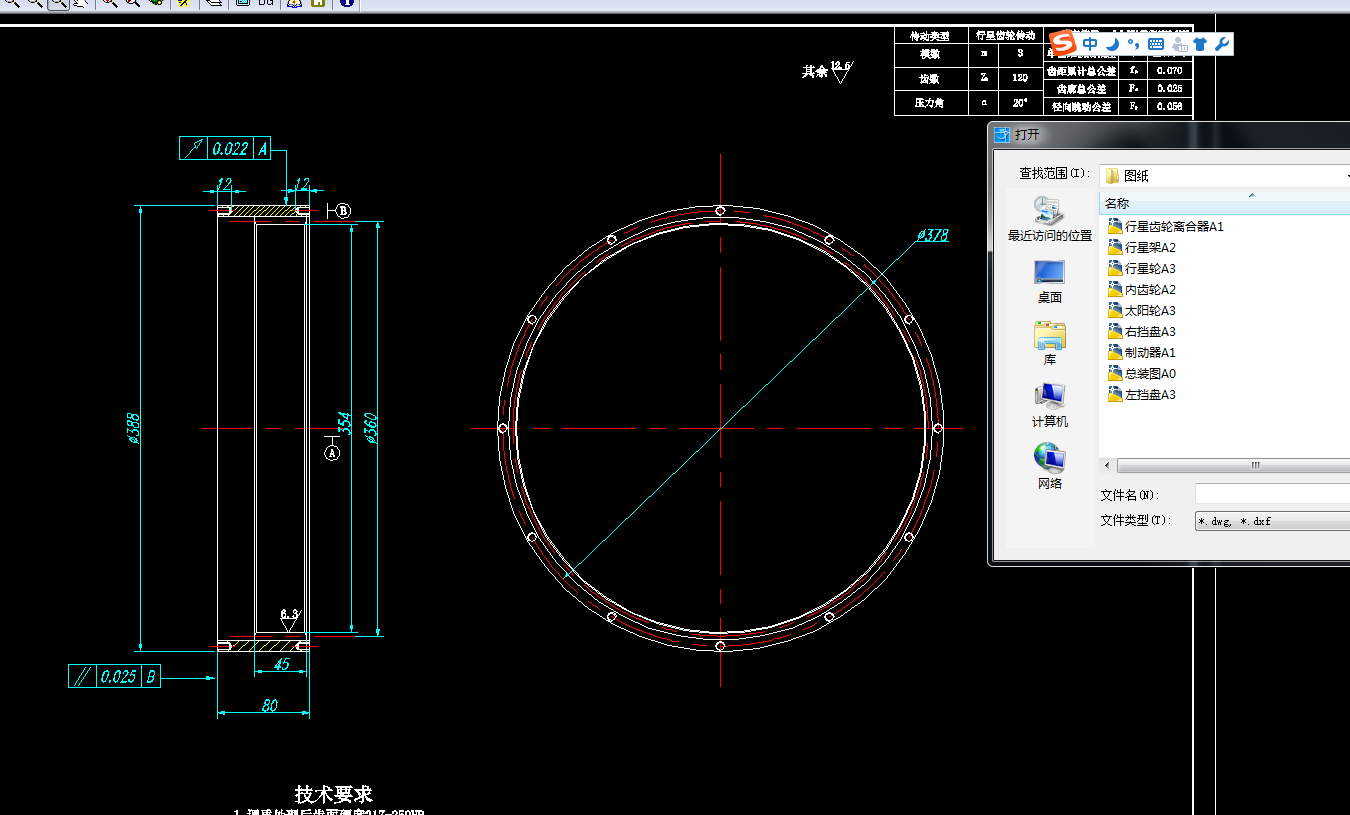This screenshot has height=815, width=1350.
Task: Click the 齿数 table cell
Action: (x=930, y=78)
